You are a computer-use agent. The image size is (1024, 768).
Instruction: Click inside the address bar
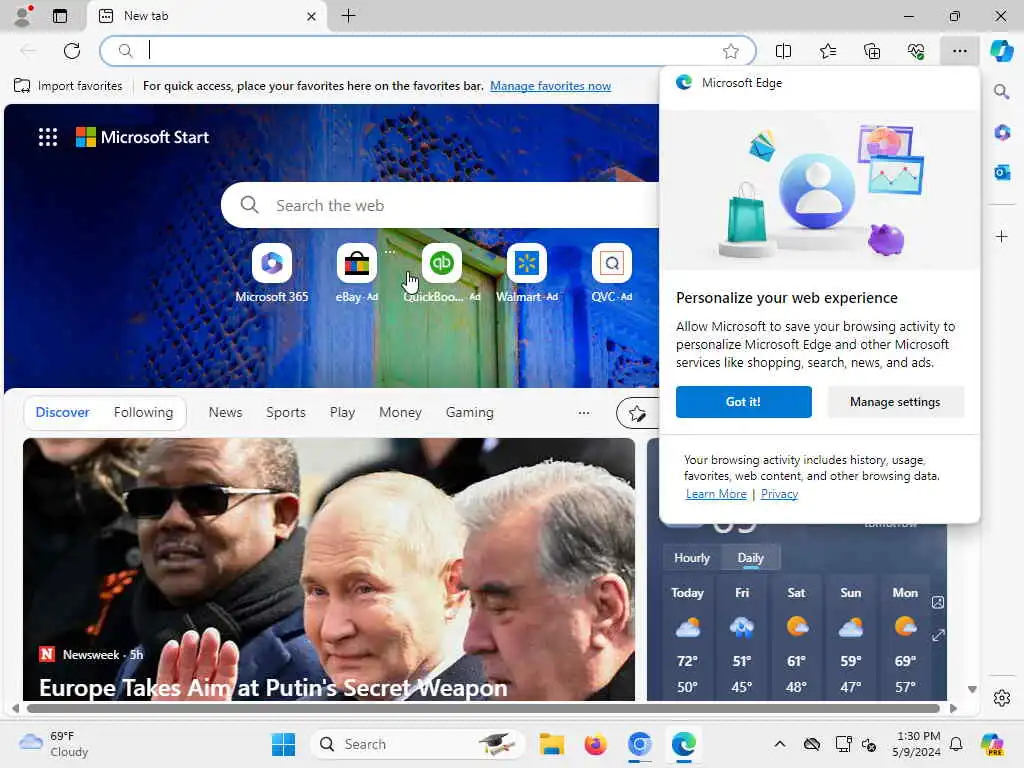(x=428, y=51)
